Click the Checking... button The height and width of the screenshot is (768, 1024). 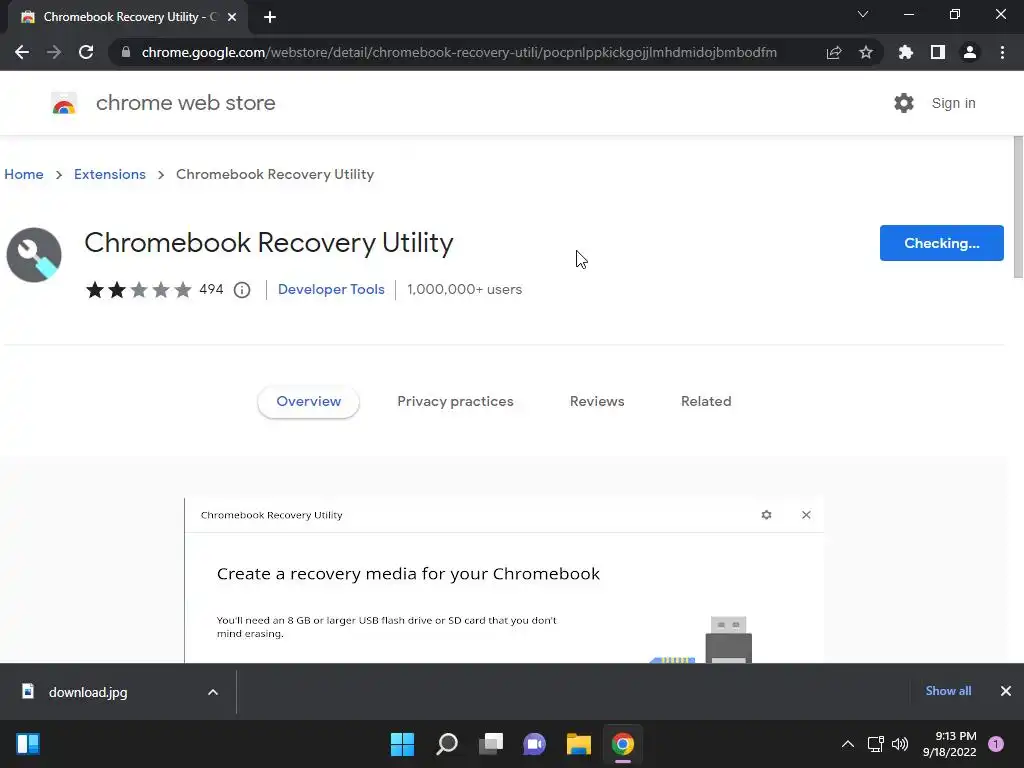tap(941, 243)
